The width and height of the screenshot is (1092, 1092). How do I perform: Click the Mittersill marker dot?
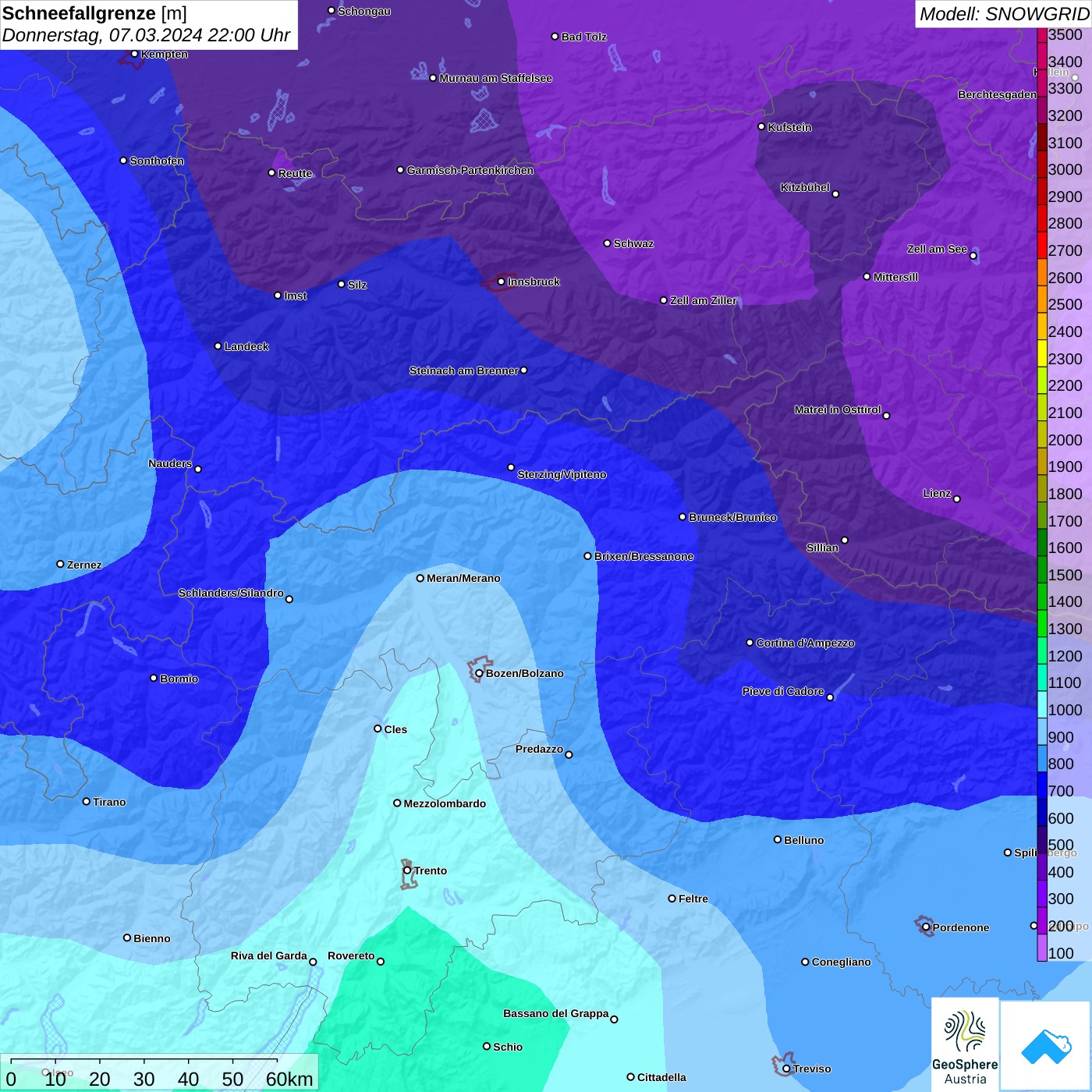tap(867, 276)
